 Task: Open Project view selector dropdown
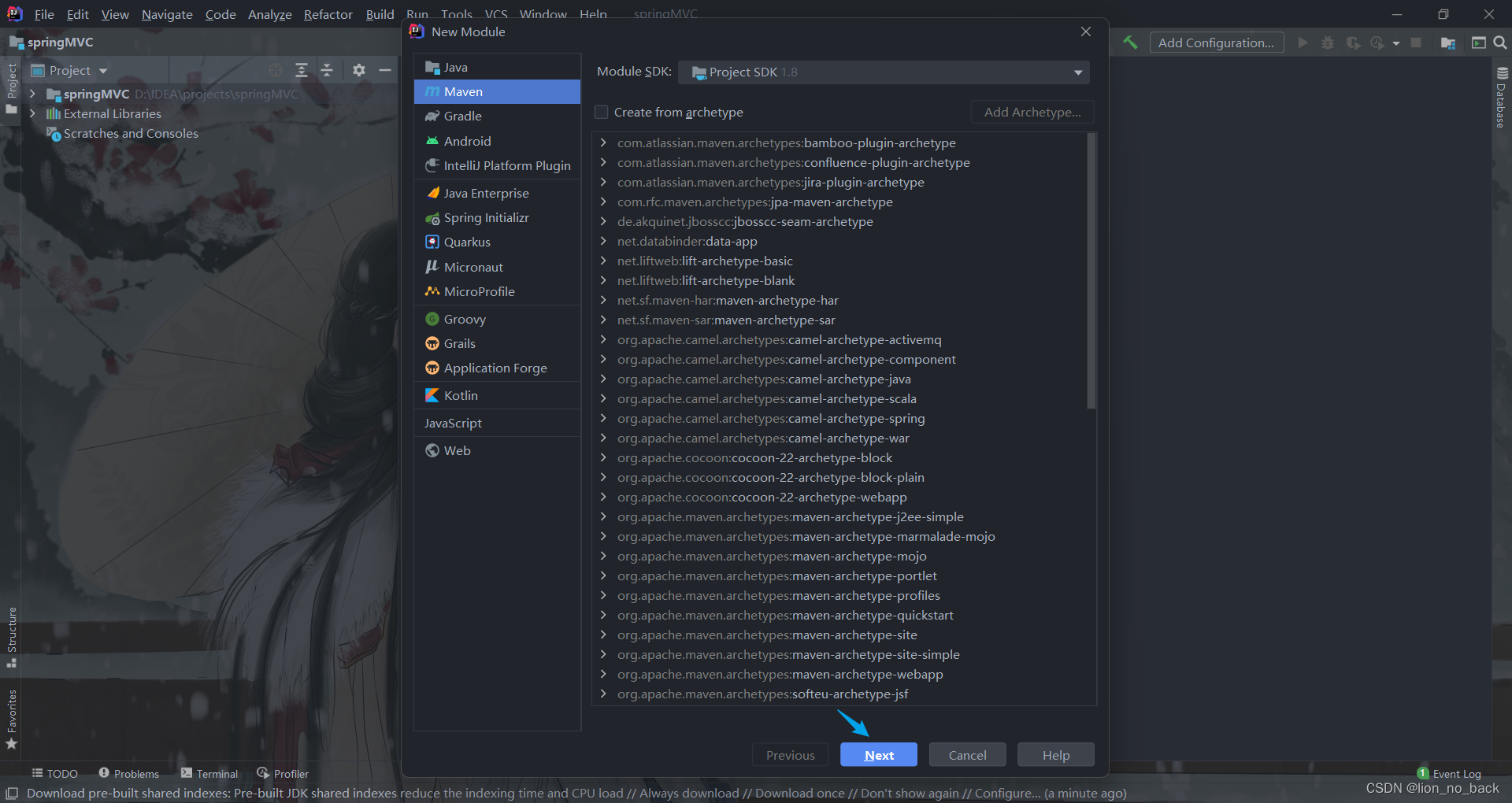(x=69, y=70)
